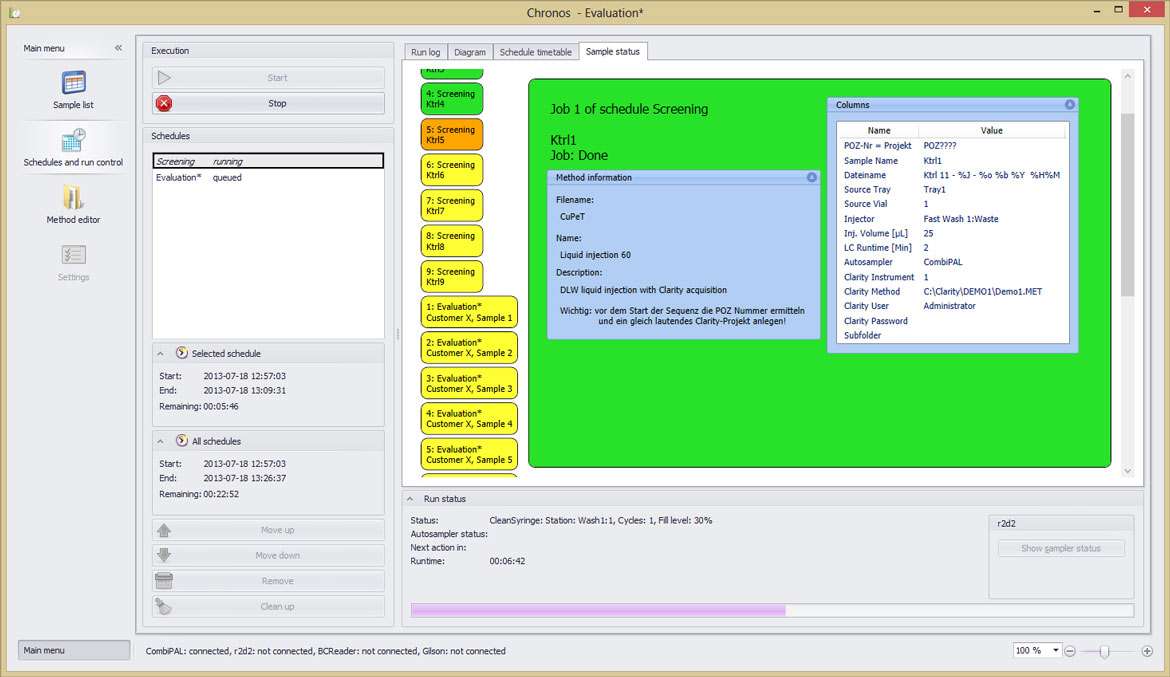Click the zoom in plus icon
Image resolution: width=1170 pixels, height=677 pixels.
click(x=1147, y=651)
